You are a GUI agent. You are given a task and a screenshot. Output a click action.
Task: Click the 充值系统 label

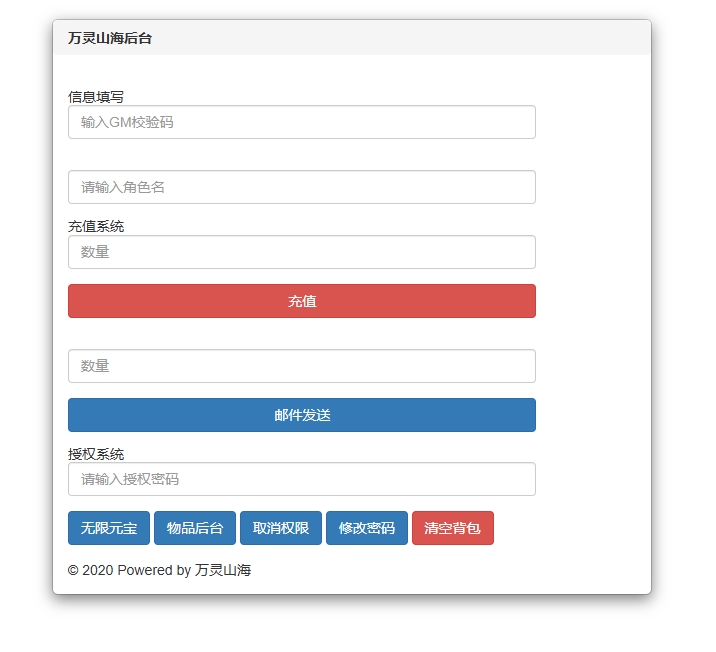[96, 226]
